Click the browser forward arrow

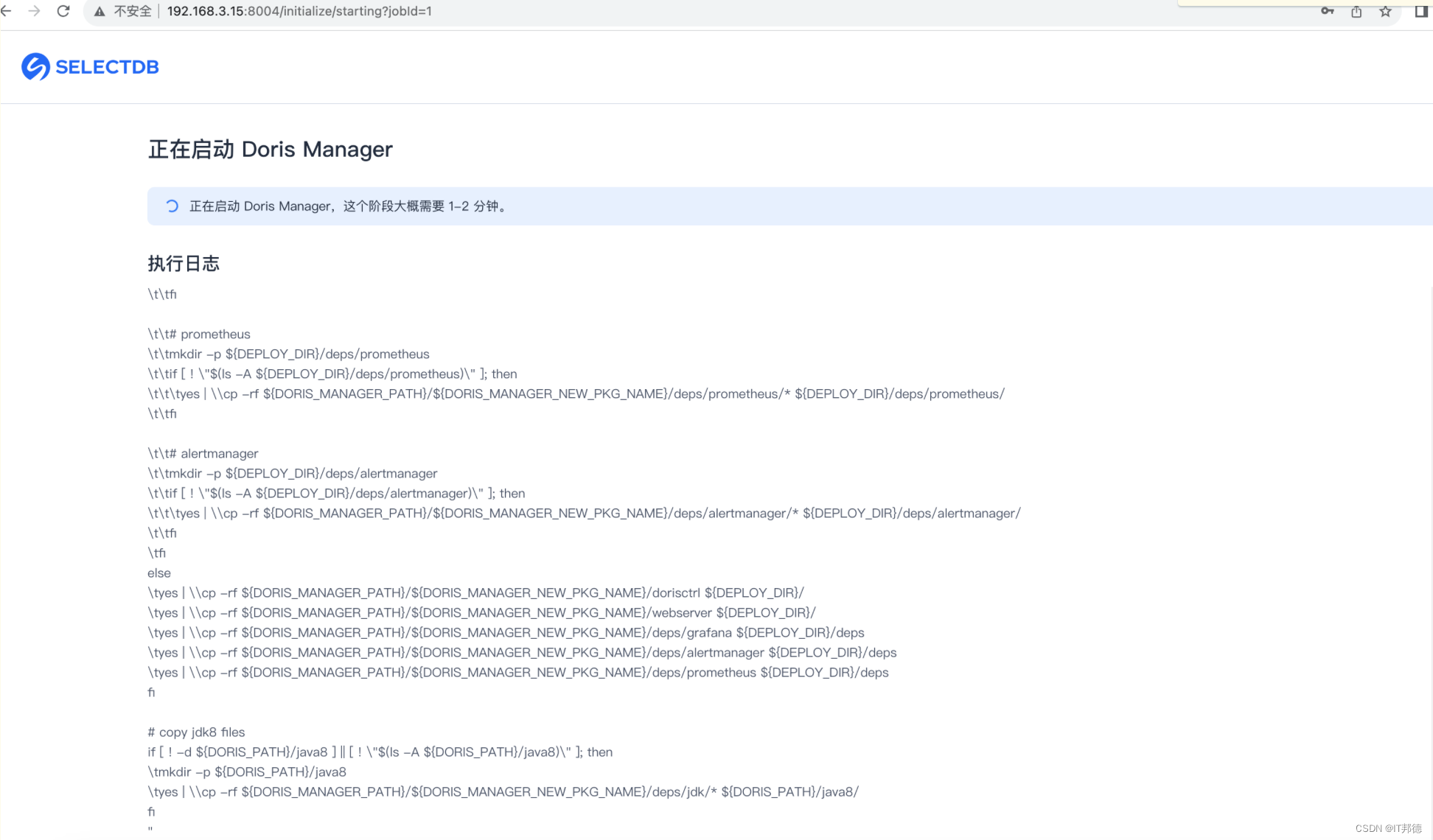pos(34,11)
